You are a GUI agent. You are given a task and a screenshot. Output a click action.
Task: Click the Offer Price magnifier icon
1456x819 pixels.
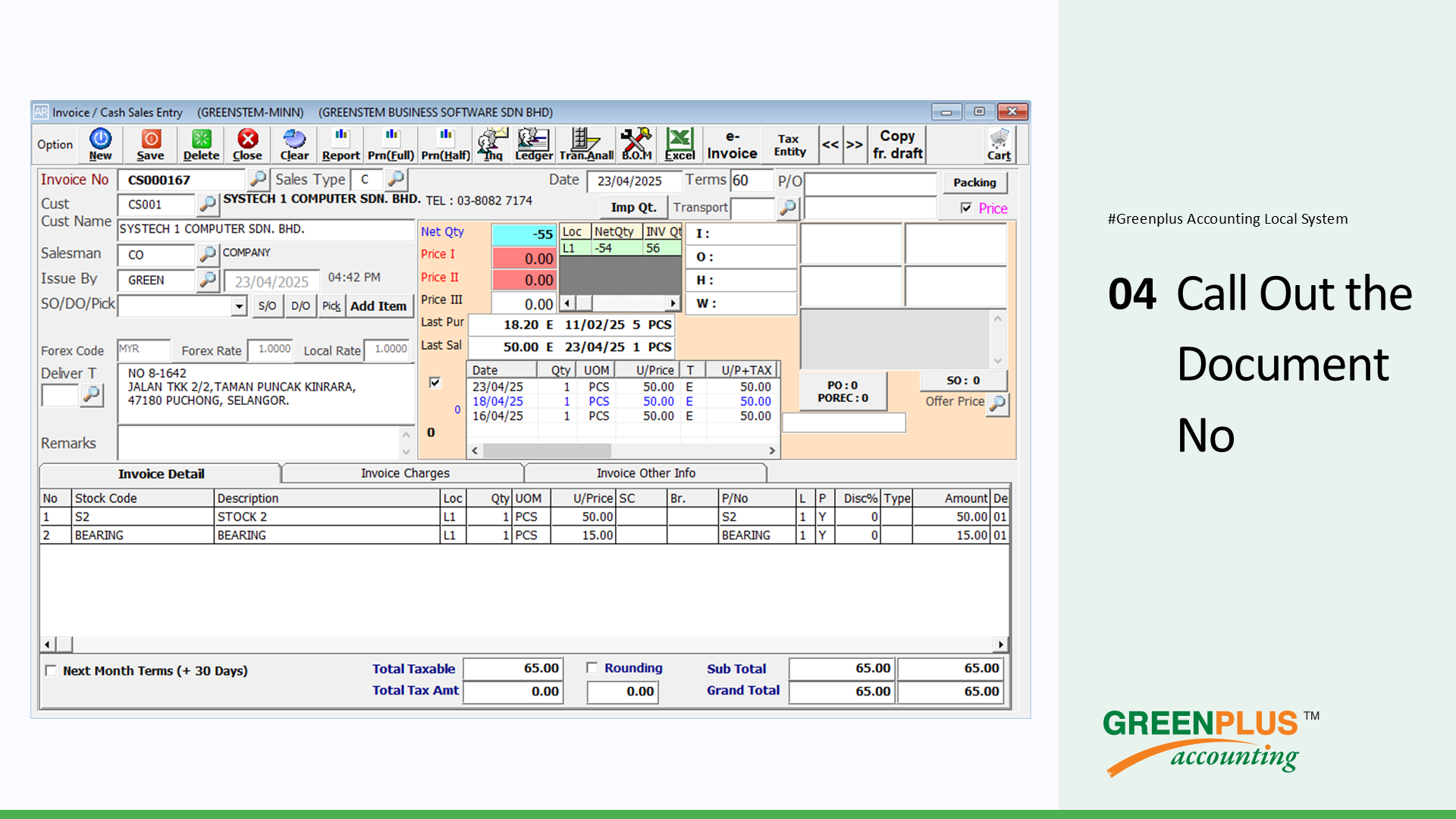click(x=998, y=403)
